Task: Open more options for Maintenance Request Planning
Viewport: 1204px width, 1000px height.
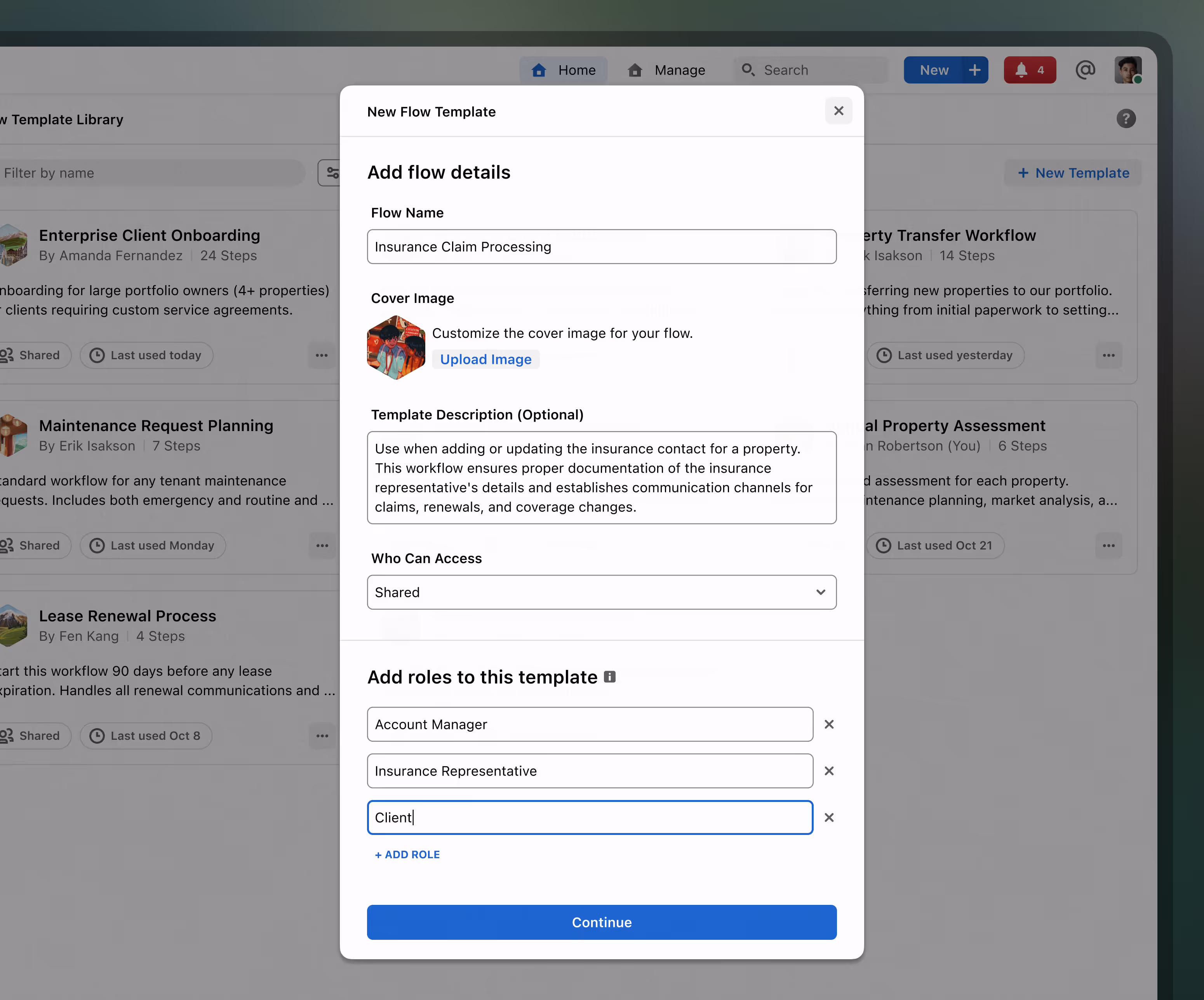Action: click(322, 545)
